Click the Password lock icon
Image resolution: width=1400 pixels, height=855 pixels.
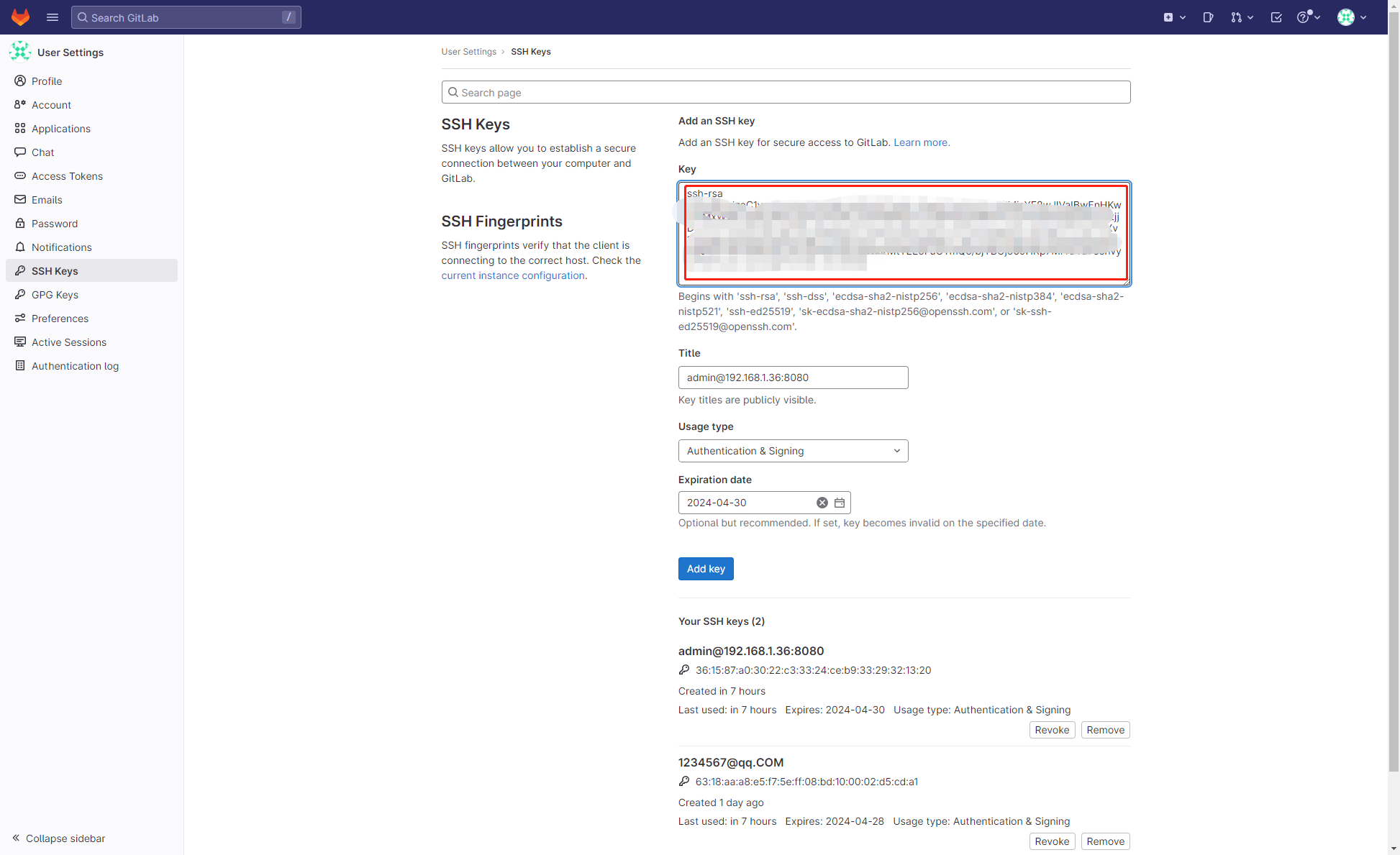[x=20, y=224]
